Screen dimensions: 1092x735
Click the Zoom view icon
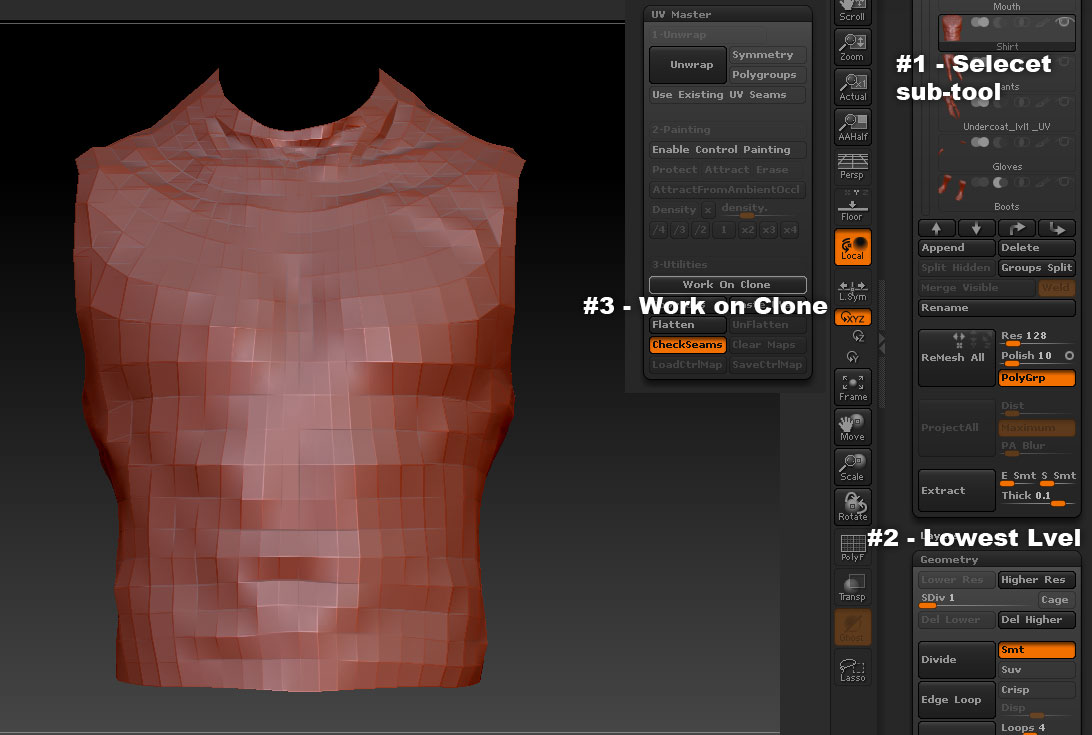point(852,47)
